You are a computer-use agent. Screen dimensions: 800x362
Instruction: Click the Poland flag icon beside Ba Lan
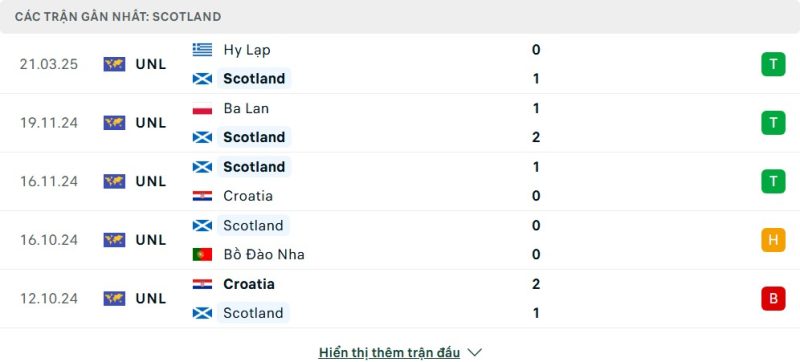click(202, 109)
